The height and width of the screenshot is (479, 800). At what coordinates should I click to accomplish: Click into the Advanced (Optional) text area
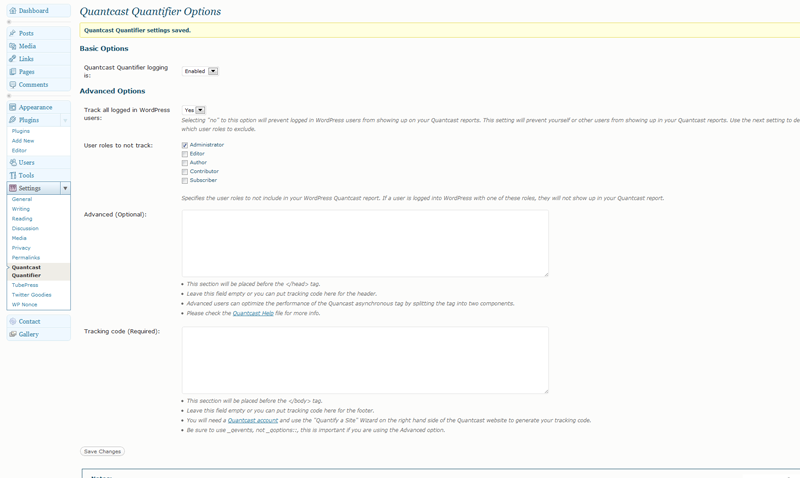pyautogui.click(x=365, y=243)
